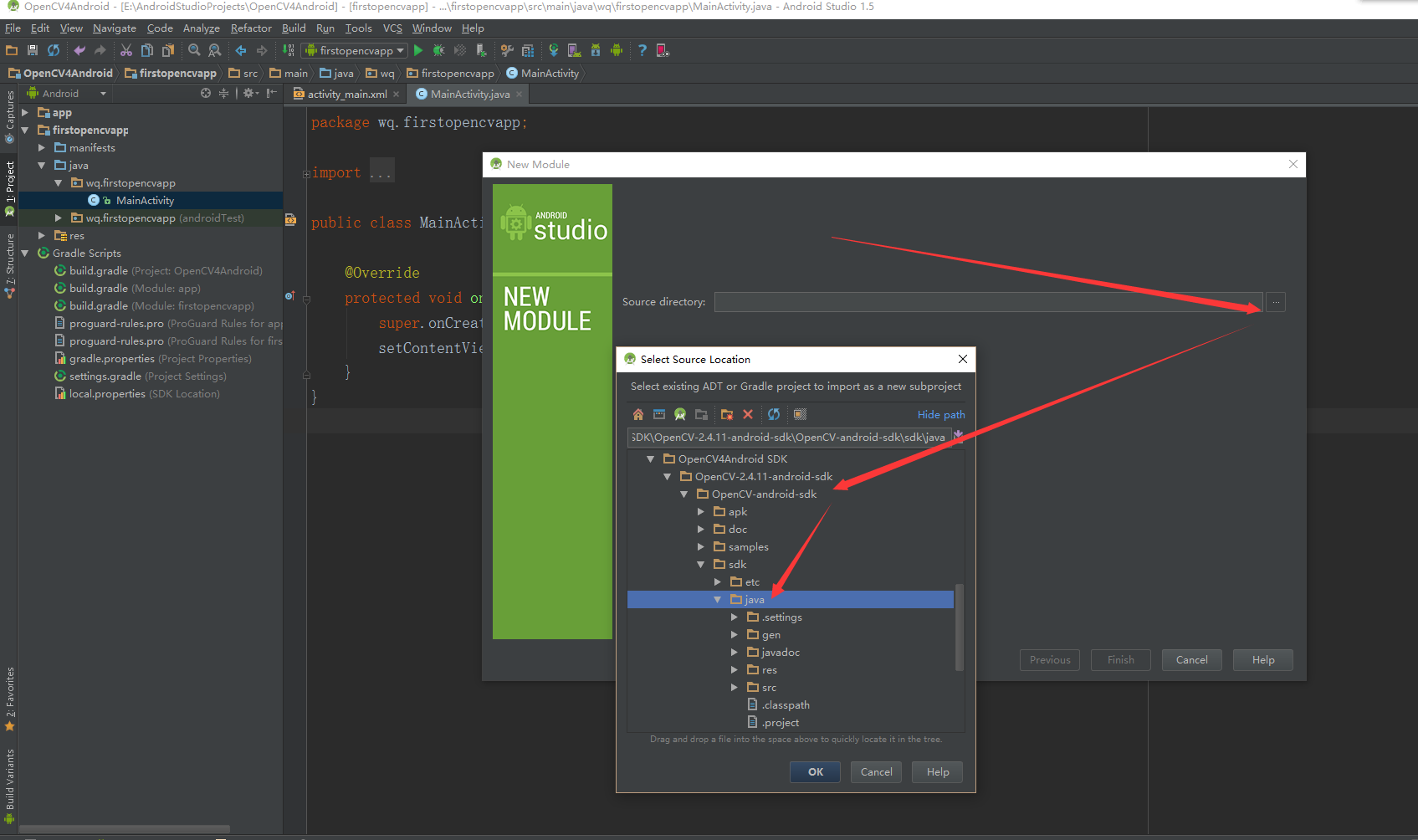The width and height of the screenshot is (1418, 840).
Task: Click Help in New Module dialog
Action: 1263,659
